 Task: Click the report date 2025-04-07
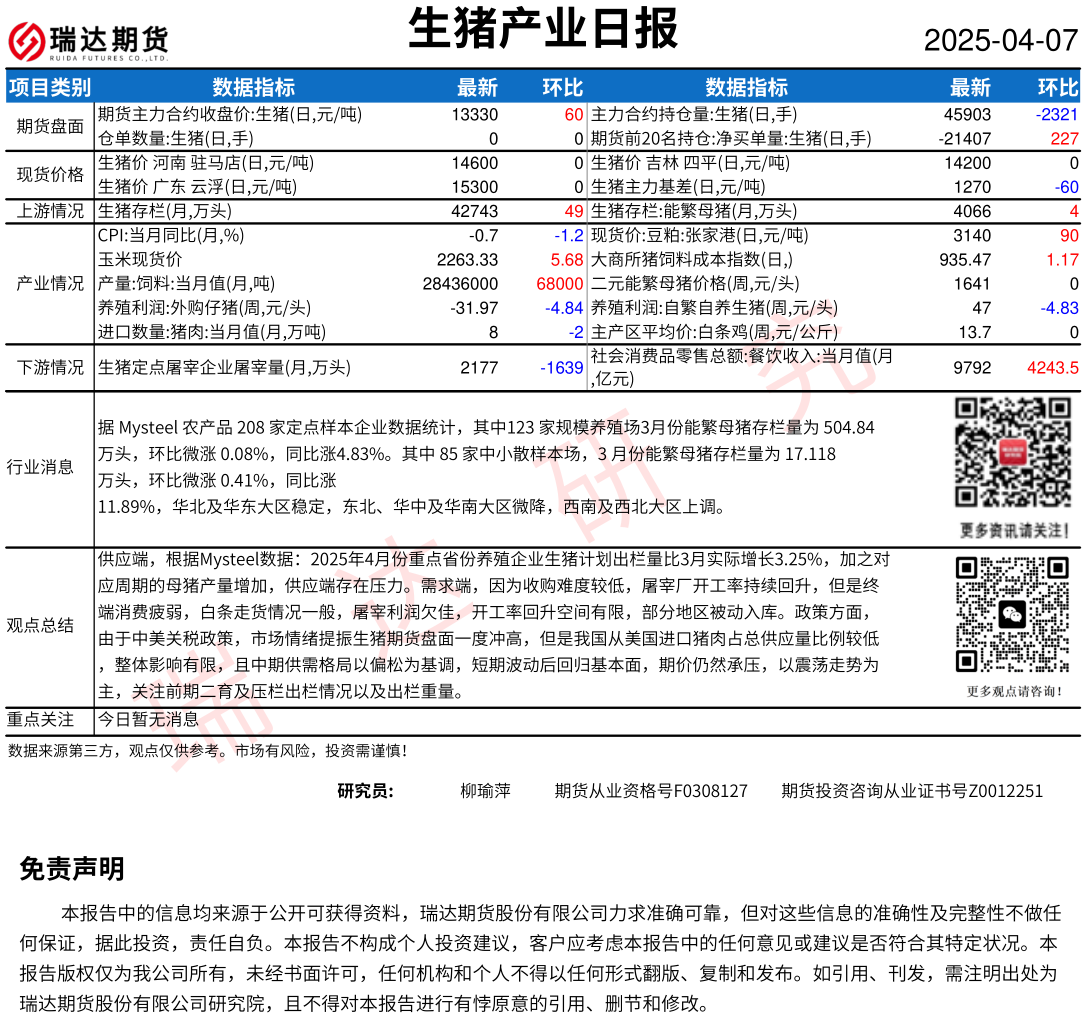pos(1001,40)
